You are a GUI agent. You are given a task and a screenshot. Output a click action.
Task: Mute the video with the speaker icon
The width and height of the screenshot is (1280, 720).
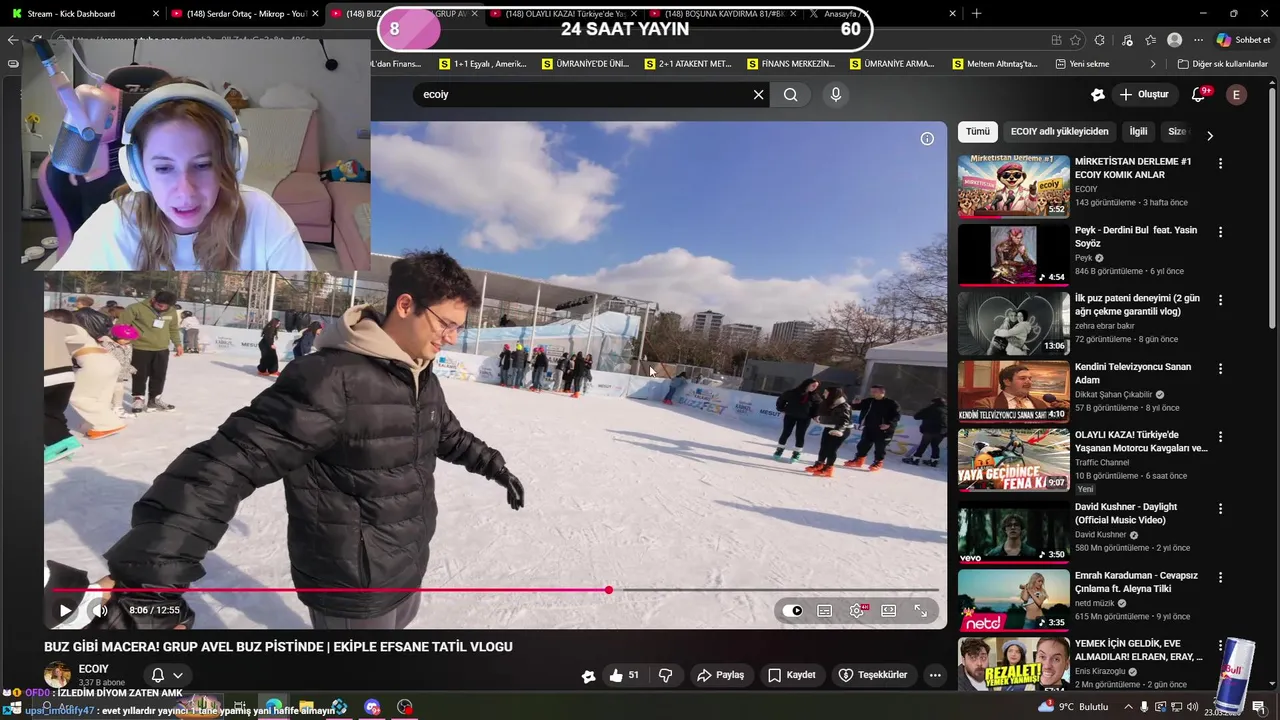click(x=100, y=610)
